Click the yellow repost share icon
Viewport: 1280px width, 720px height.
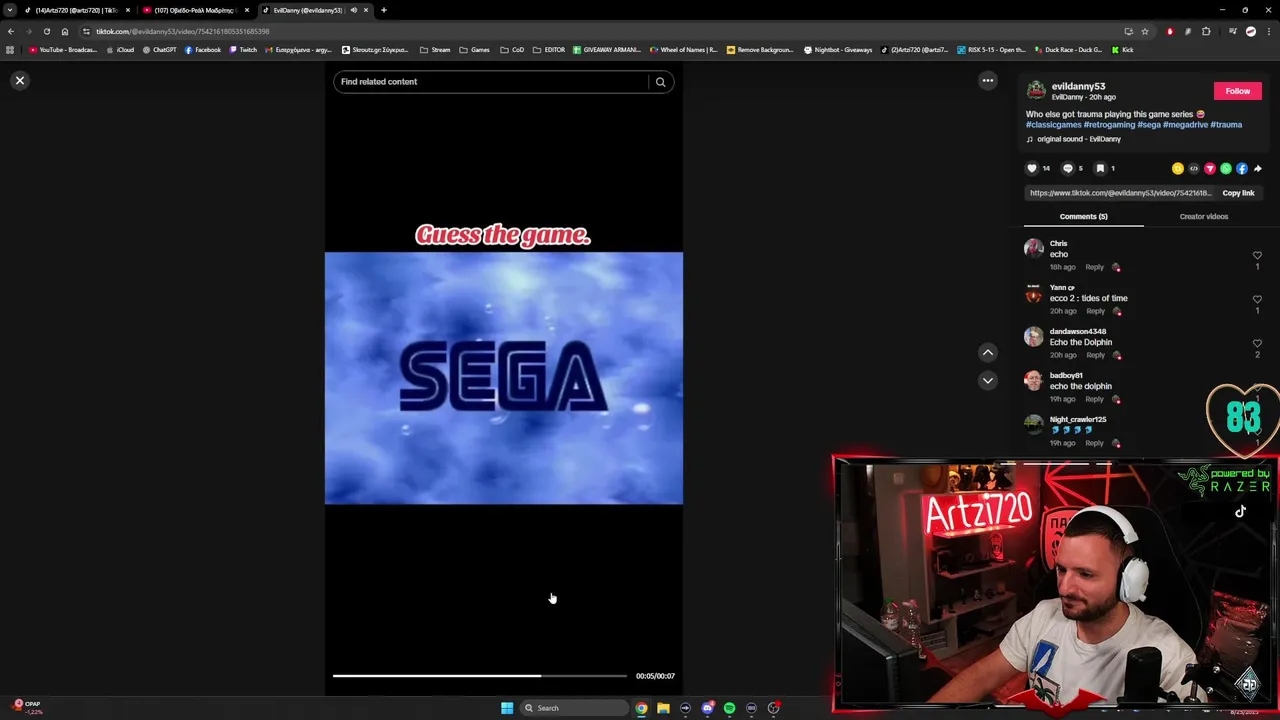coord(1178,168)
